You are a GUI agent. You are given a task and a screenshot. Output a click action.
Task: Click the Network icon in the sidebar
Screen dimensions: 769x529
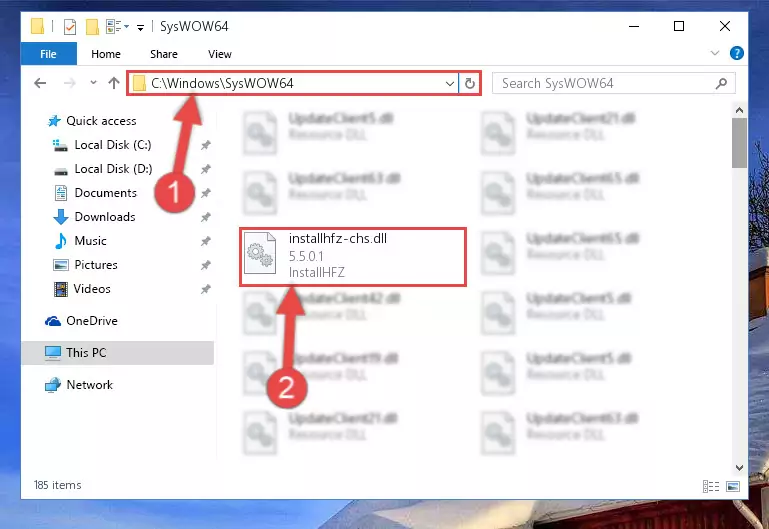point(52,385)
